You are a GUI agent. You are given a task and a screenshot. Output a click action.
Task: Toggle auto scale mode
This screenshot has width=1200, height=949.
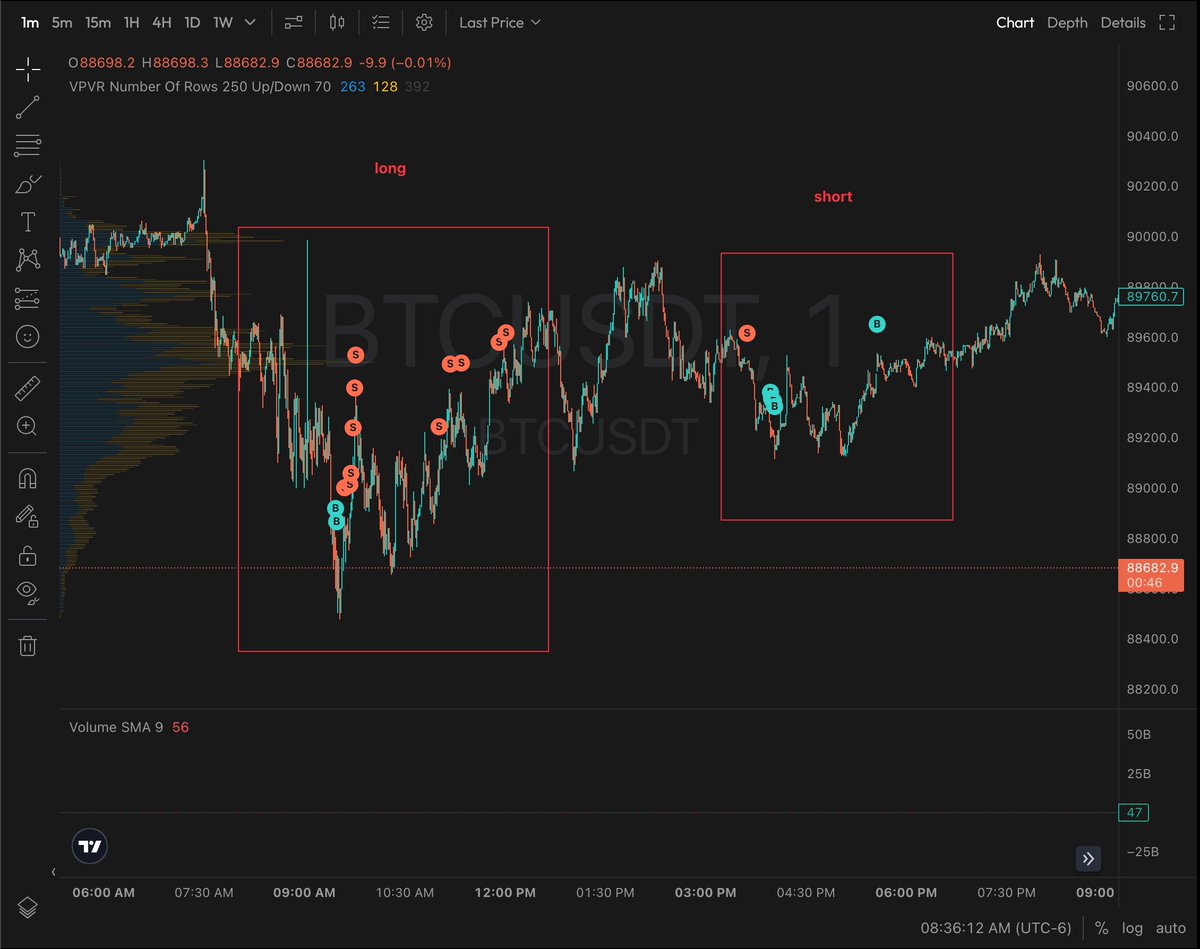coord(1170,927)
